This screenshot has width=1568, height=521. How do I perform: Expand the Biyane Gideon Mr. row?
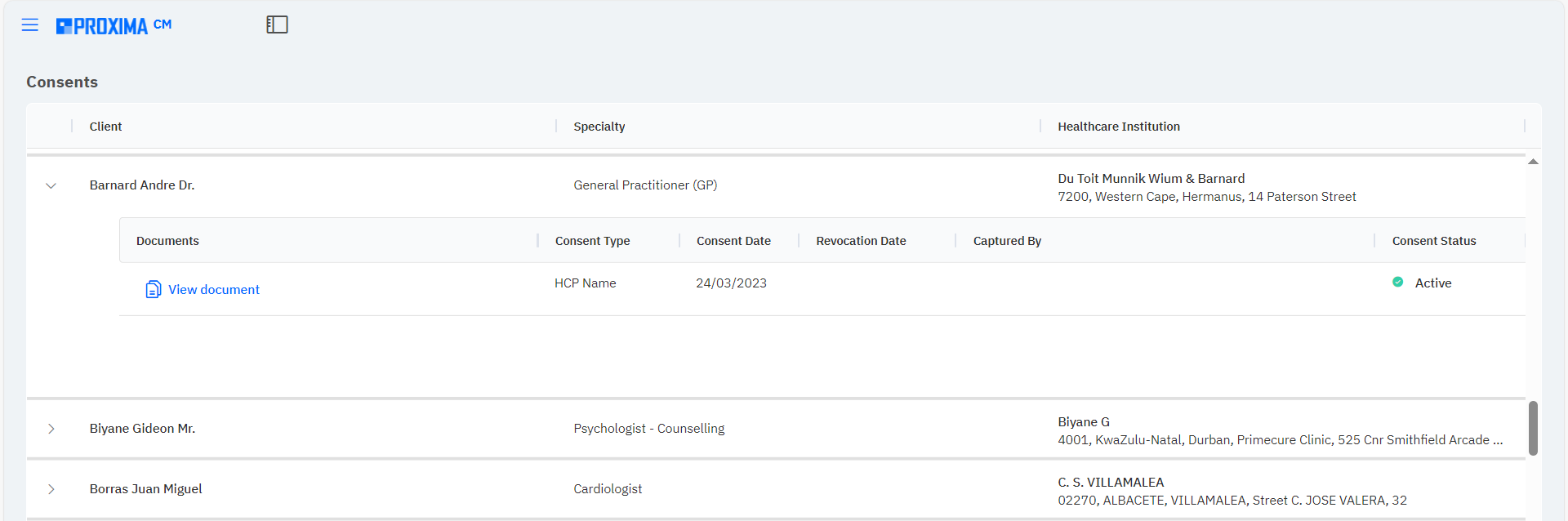point(51,429)
